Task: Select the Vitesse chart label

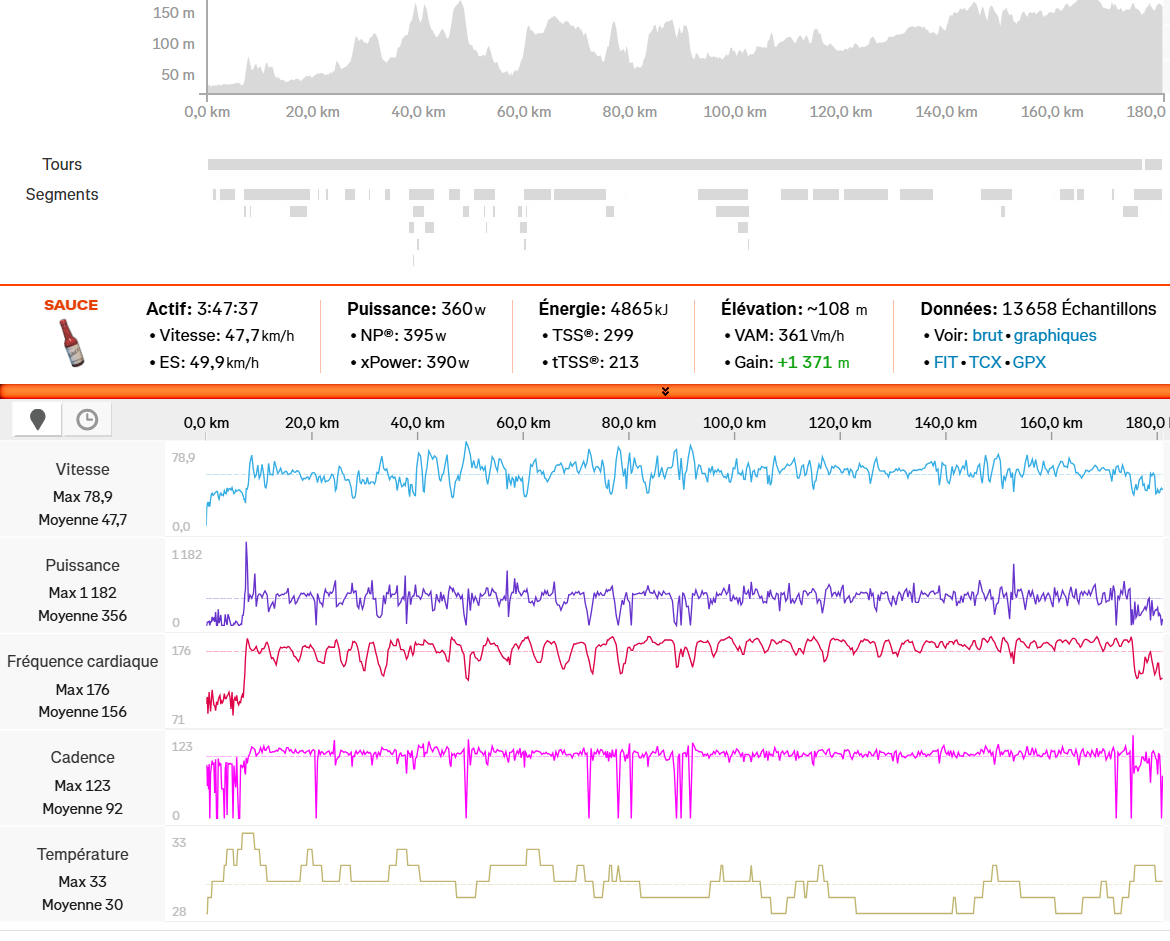Action: click(x=83, y=469)
